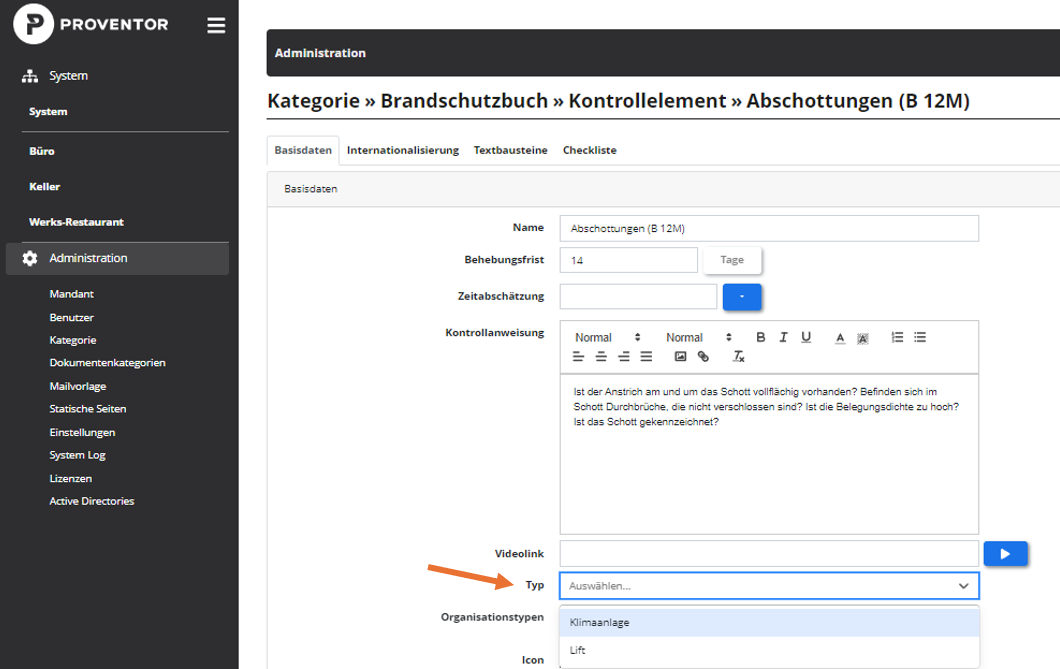This screenshot has width=1060, height=669.
Task: Open the Mailvorlage admin page
Action: (78, 387)
